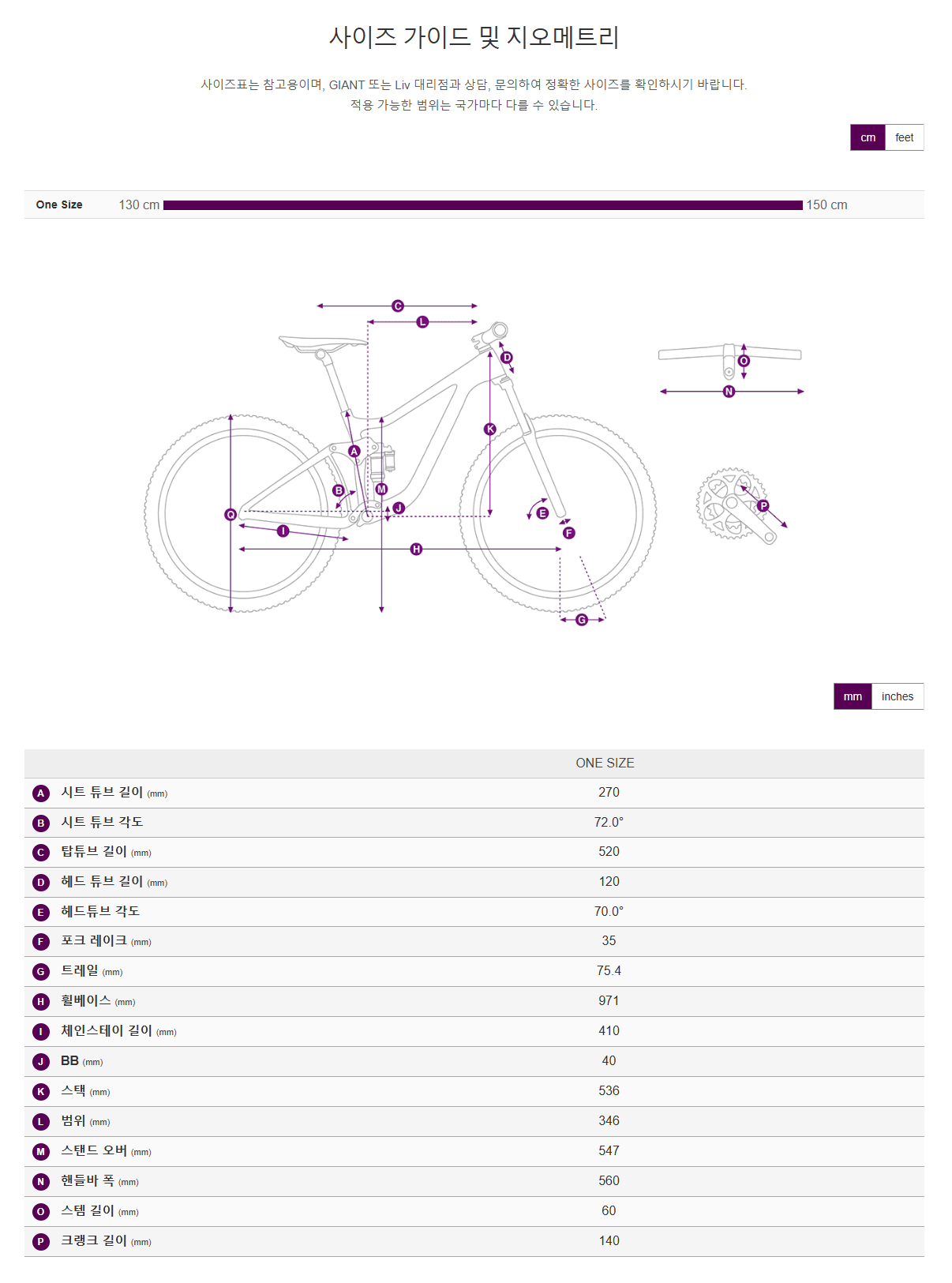
Task: Click the One Size label
Action: (x=59, y=204)
